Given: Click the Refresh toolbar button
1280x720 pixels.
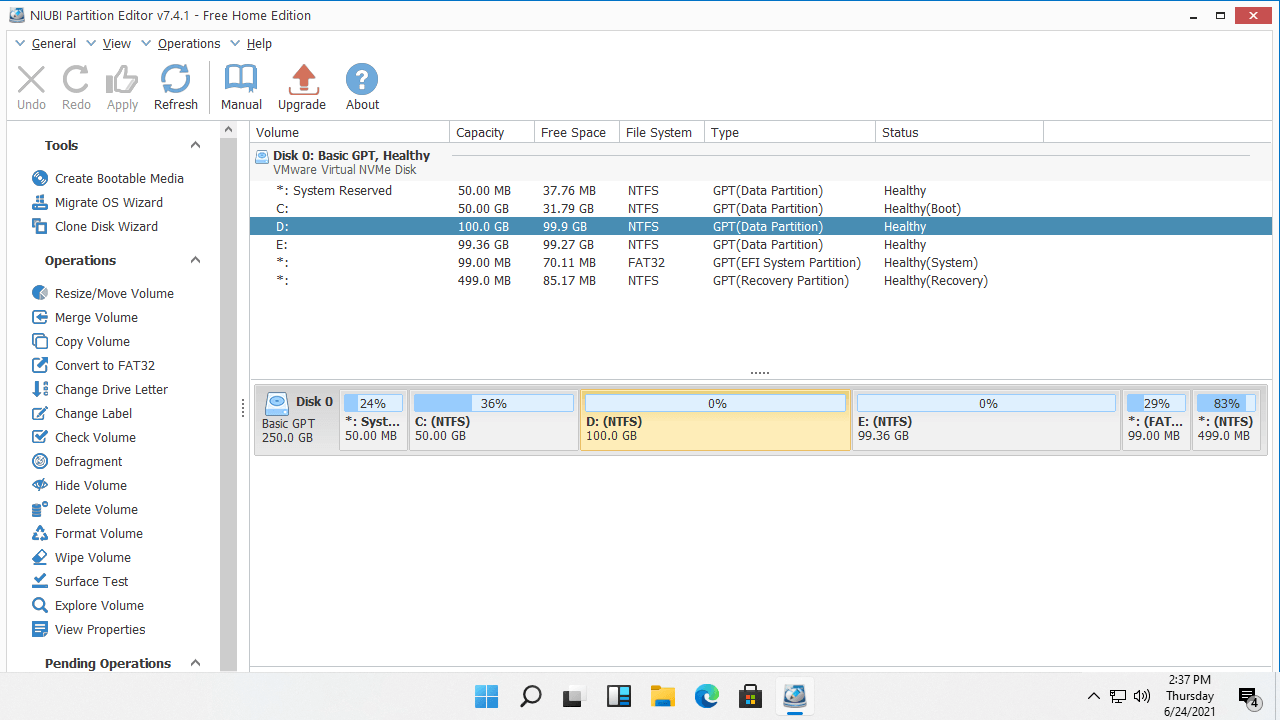Looking at the screenshot, I should tap(176, 86).
